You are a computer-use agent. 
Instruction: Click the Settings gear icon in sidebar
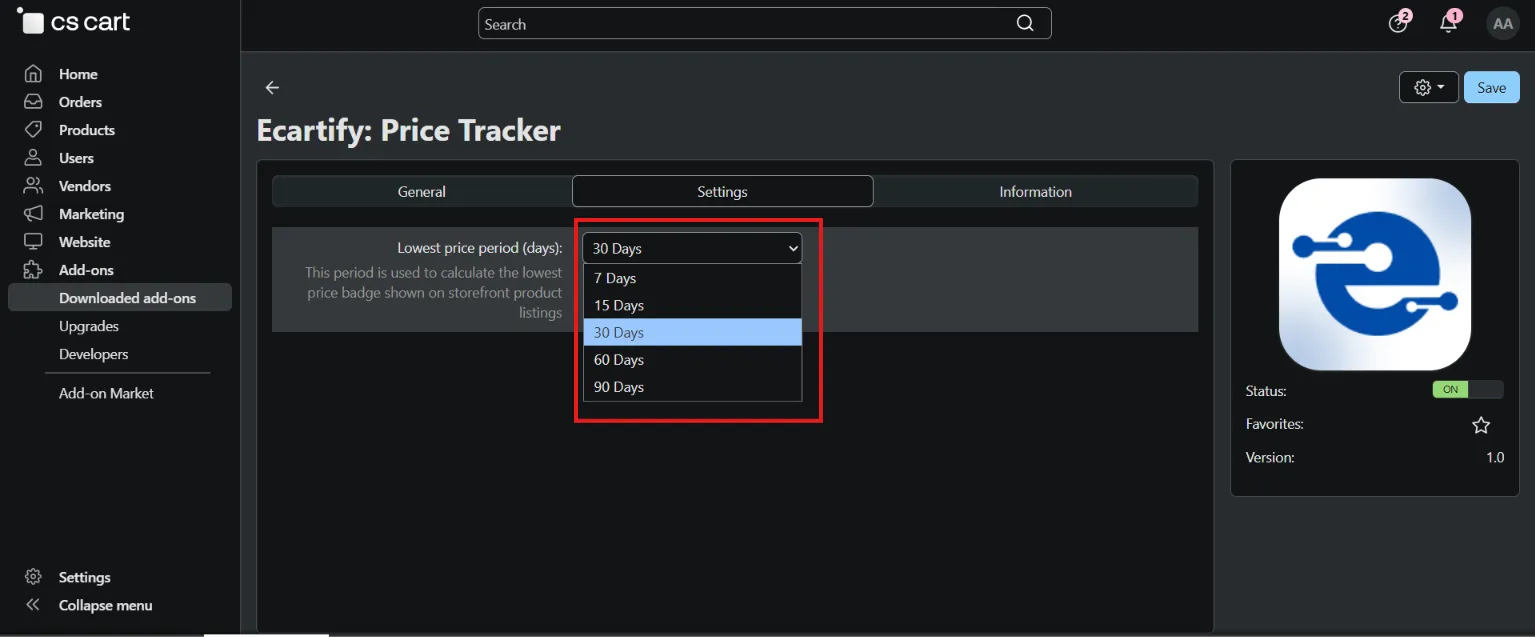pyautogui.click(x=33, y=577)
